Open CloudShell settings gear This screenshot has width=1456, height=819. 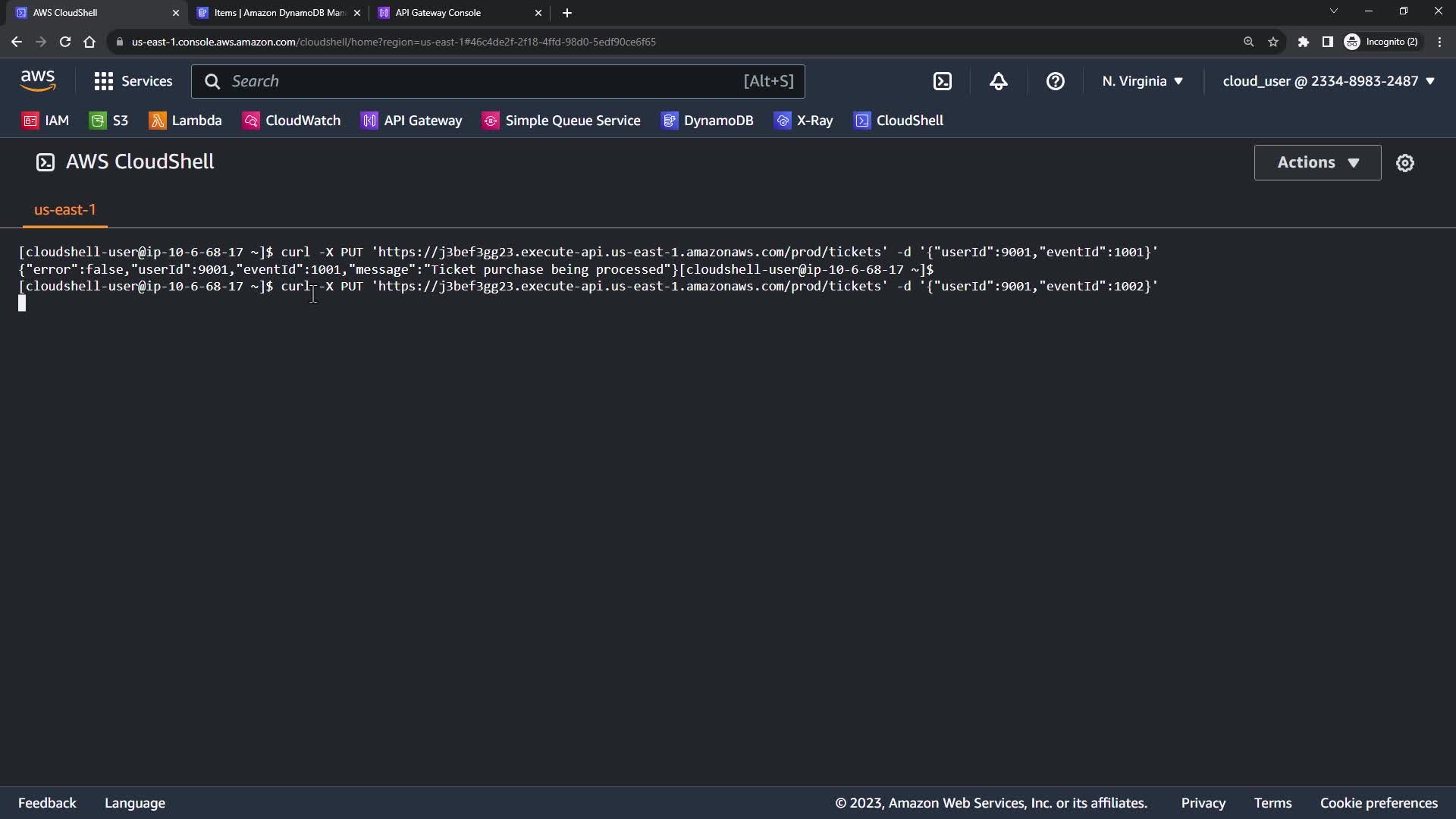(1405, 163)
